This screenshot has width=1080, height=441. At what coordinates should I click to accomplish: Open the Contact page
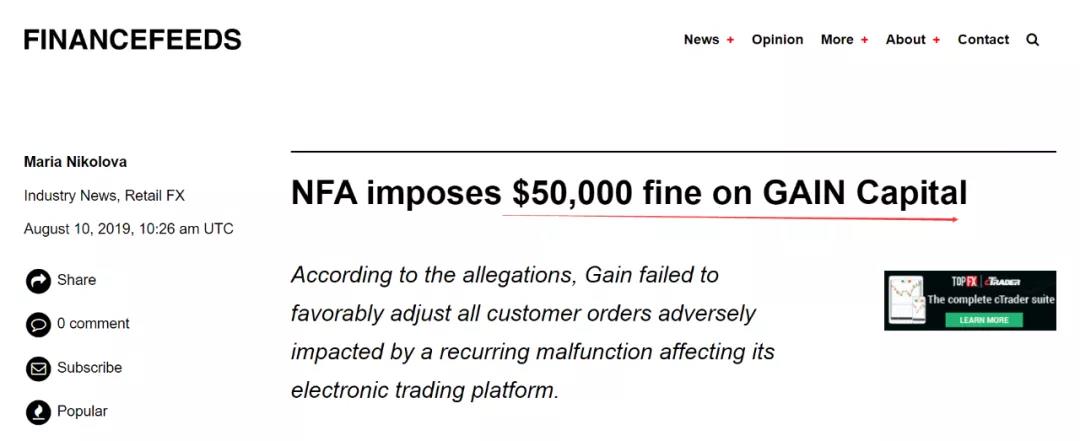tap(983, 40)
